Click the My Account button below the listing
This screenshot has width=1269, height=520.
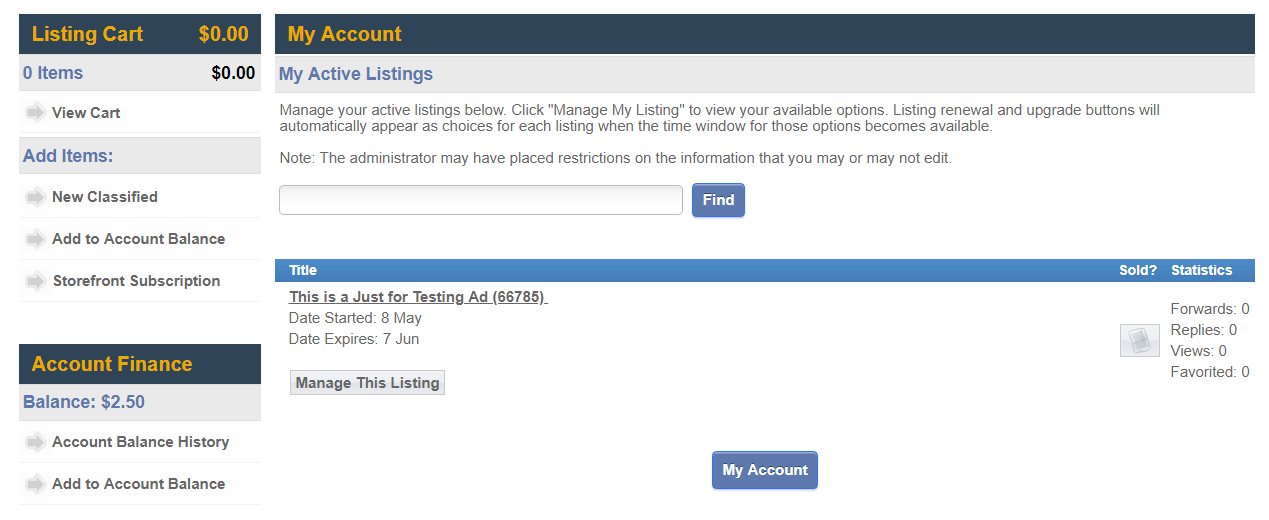point(765,470)
